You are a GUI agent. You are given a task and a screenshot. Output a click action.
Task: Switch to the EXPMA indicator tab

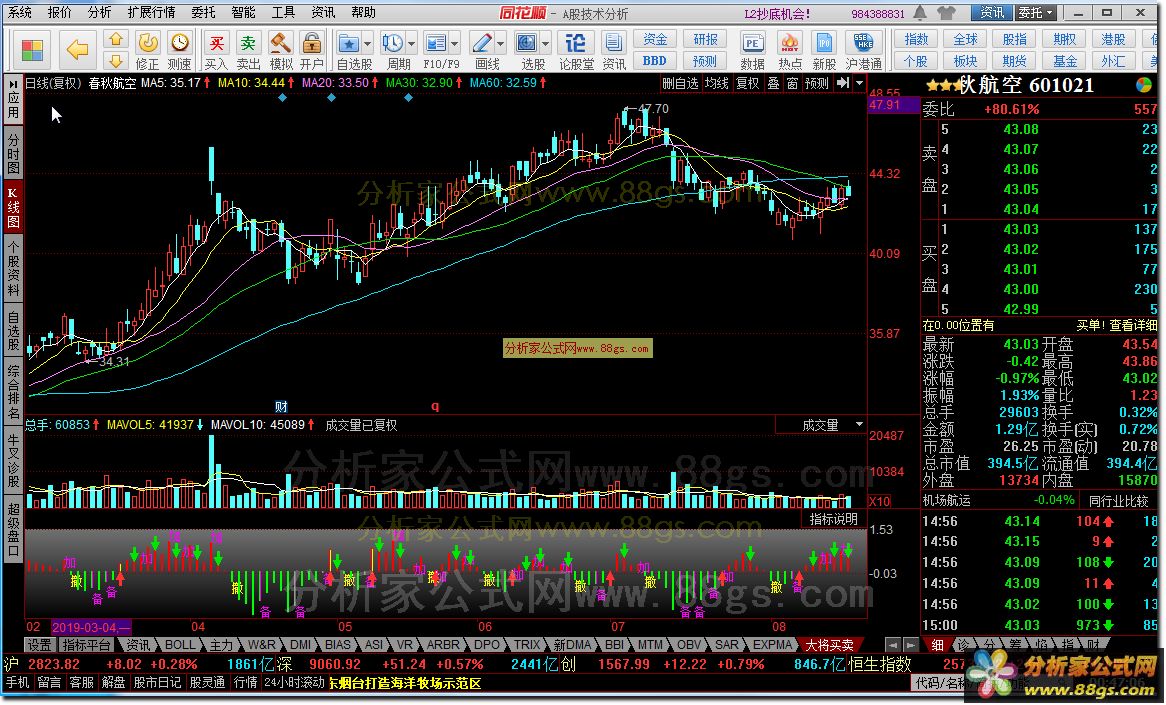772,645
